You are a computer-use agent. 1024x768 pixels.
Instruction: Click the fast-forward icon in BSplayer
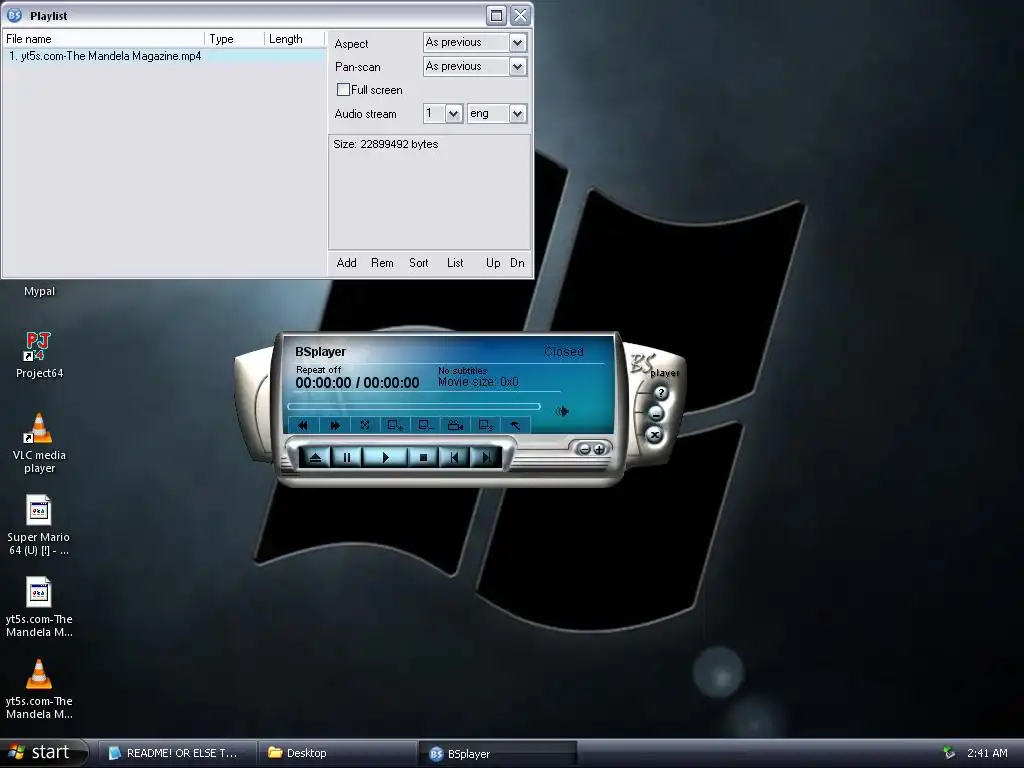[334, 425]
